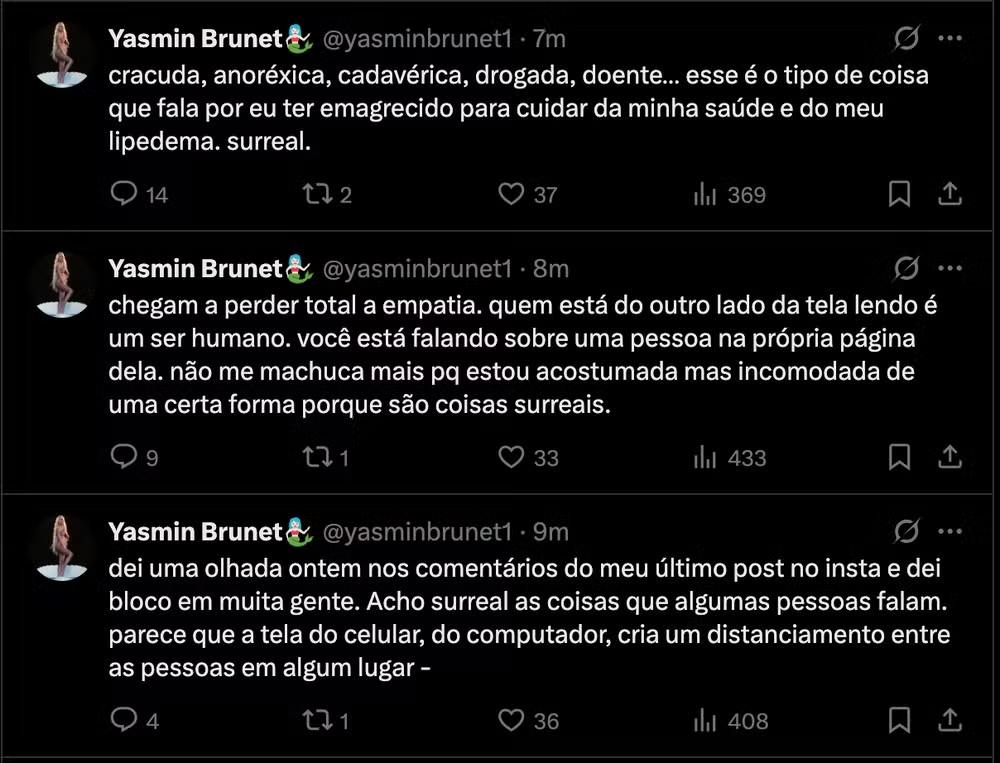Like the tweet with 37 likes
The image size is (1000, 763).
(x=512, y=194)
